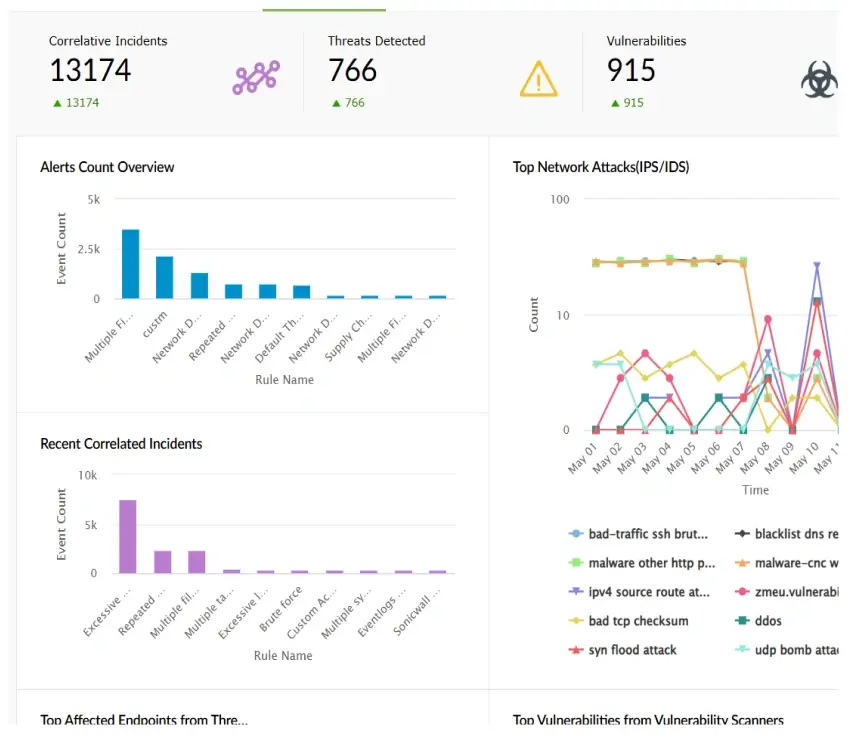Toggle the syn flood attack series
This screenshot has height=734, width=848.
(574, 649)
